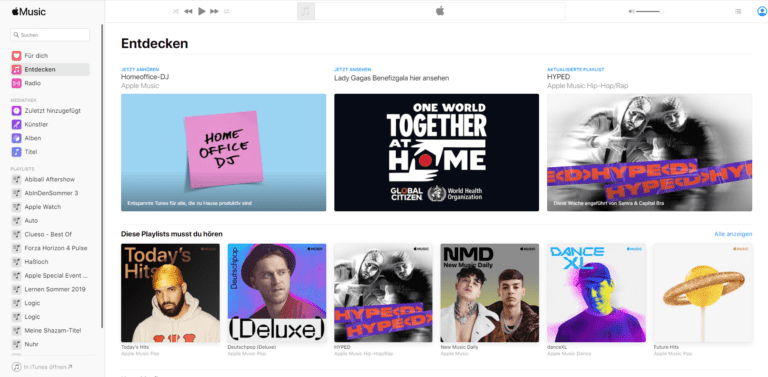Click the clock icon beside Zuletzt hinzugefügt
768x377 pixels.
(x=17, y=111)
